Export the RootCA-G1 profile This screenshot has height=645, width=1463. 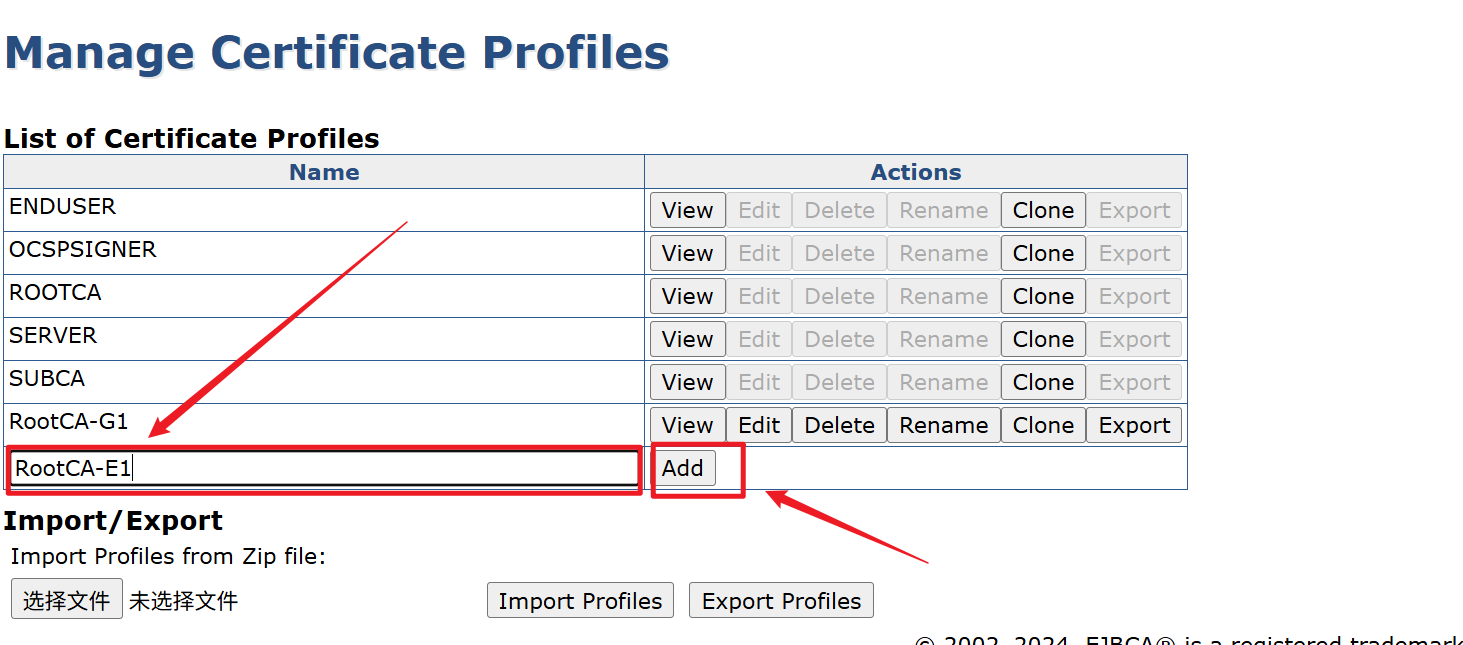1134,425
